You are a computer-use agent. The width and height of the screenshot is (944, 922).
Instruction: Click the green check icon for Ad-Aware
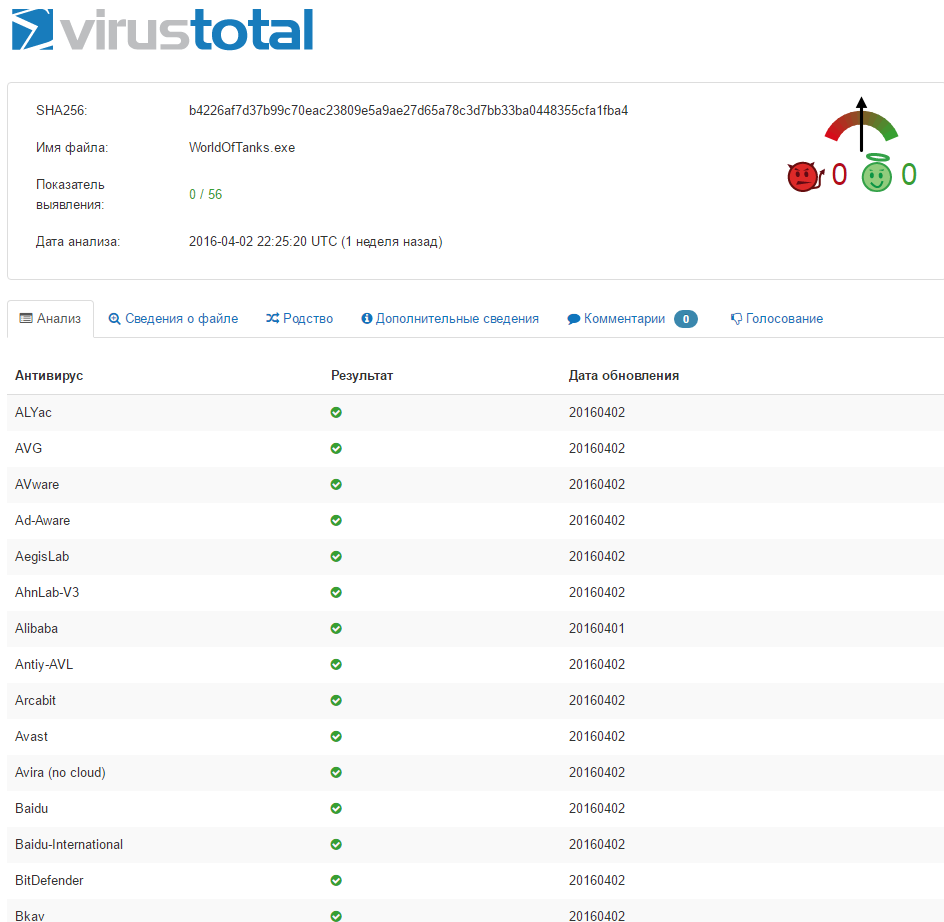[x=336, y=520]
